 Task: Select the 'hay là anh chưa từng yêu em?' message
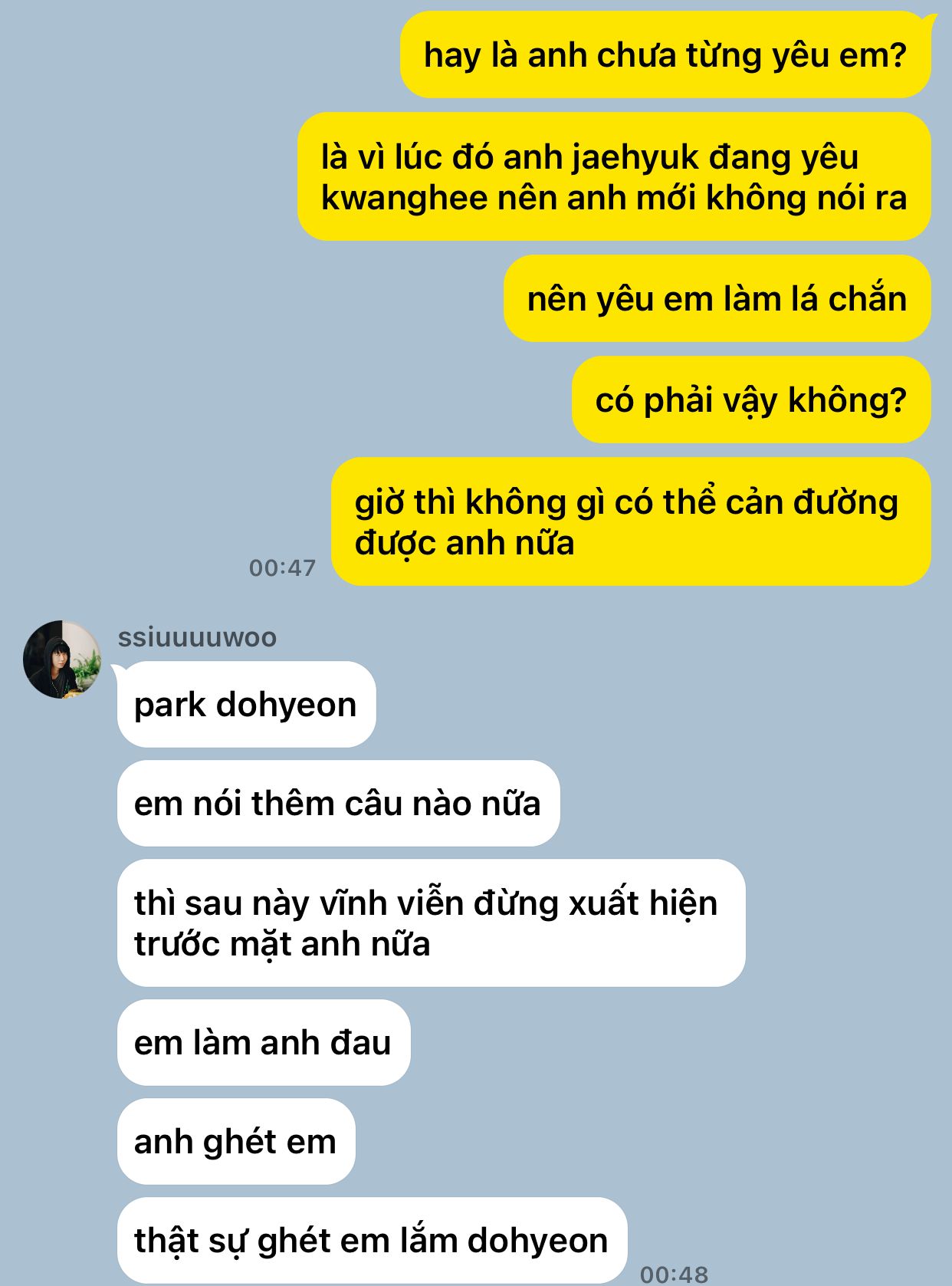tap(665, 55)
